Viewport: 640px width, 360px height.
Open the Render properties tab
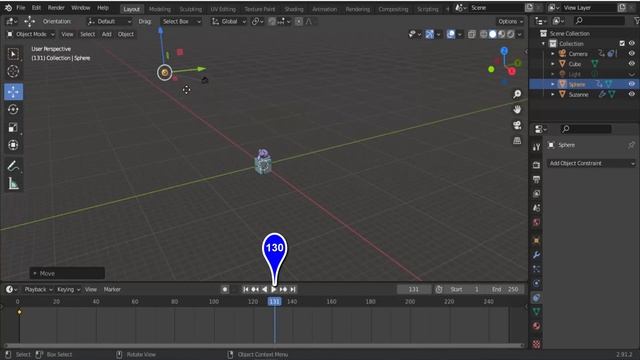coord(536,165)
